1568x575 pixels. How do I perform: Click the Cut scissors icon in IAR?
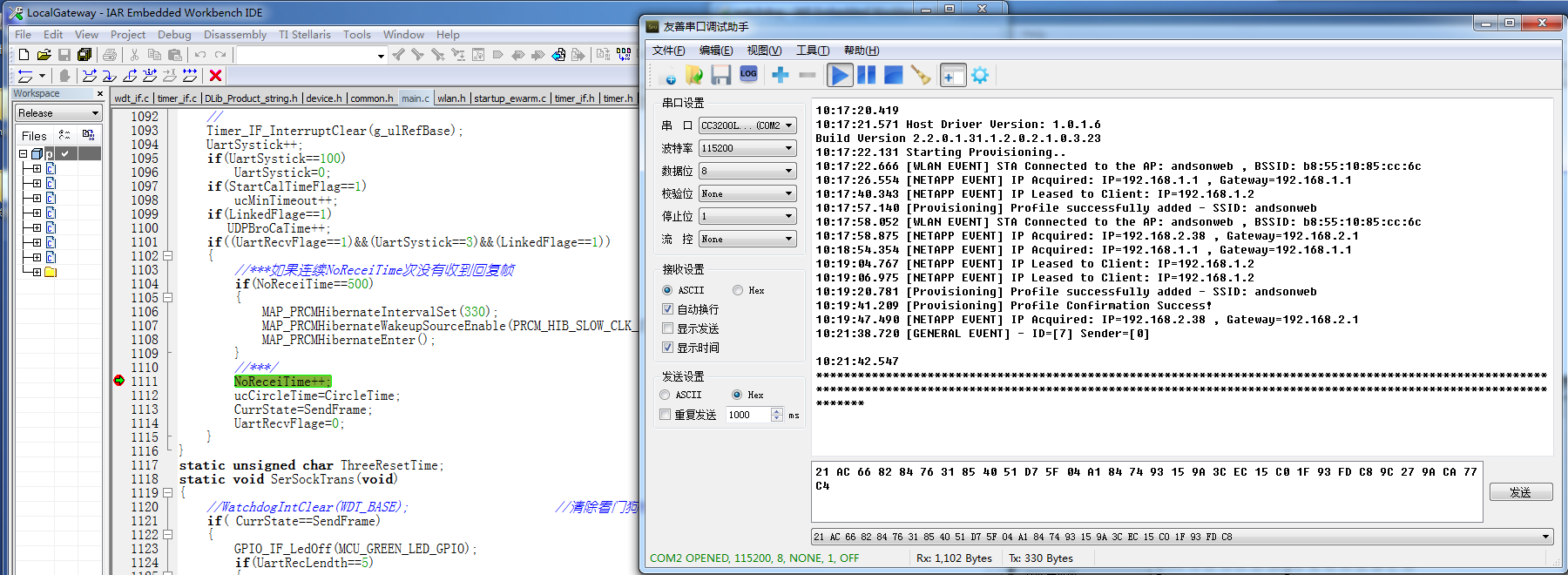(135, 55)
